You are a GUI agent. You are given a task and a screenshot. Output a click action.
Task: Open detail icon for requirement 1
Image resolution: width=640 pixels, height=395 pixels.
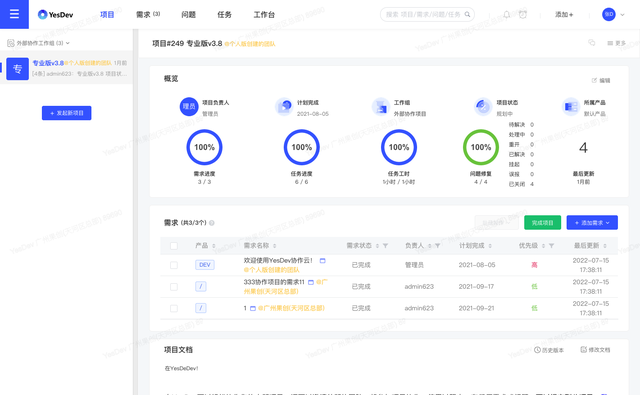coord(253,308)
